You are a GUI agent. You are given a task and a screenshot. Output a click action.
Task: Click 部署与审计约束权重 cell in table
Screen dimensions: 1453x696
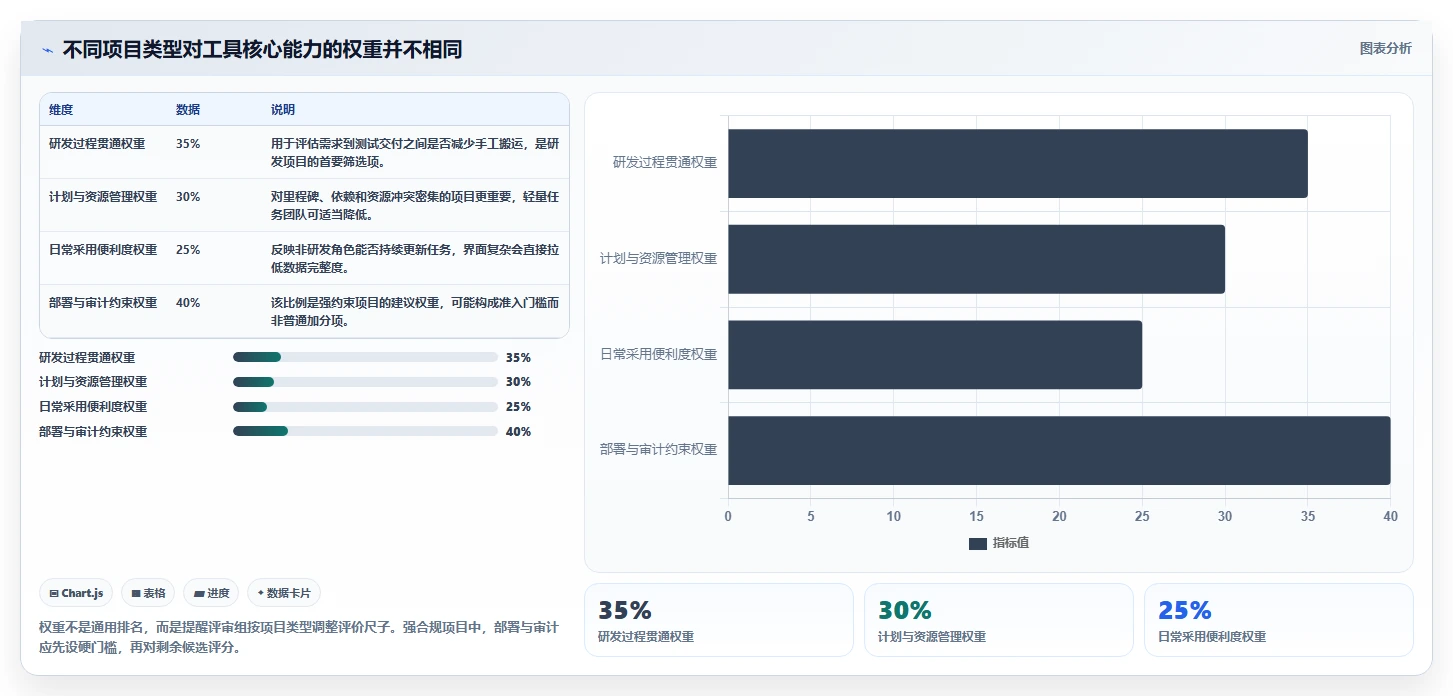click(103, 303)
